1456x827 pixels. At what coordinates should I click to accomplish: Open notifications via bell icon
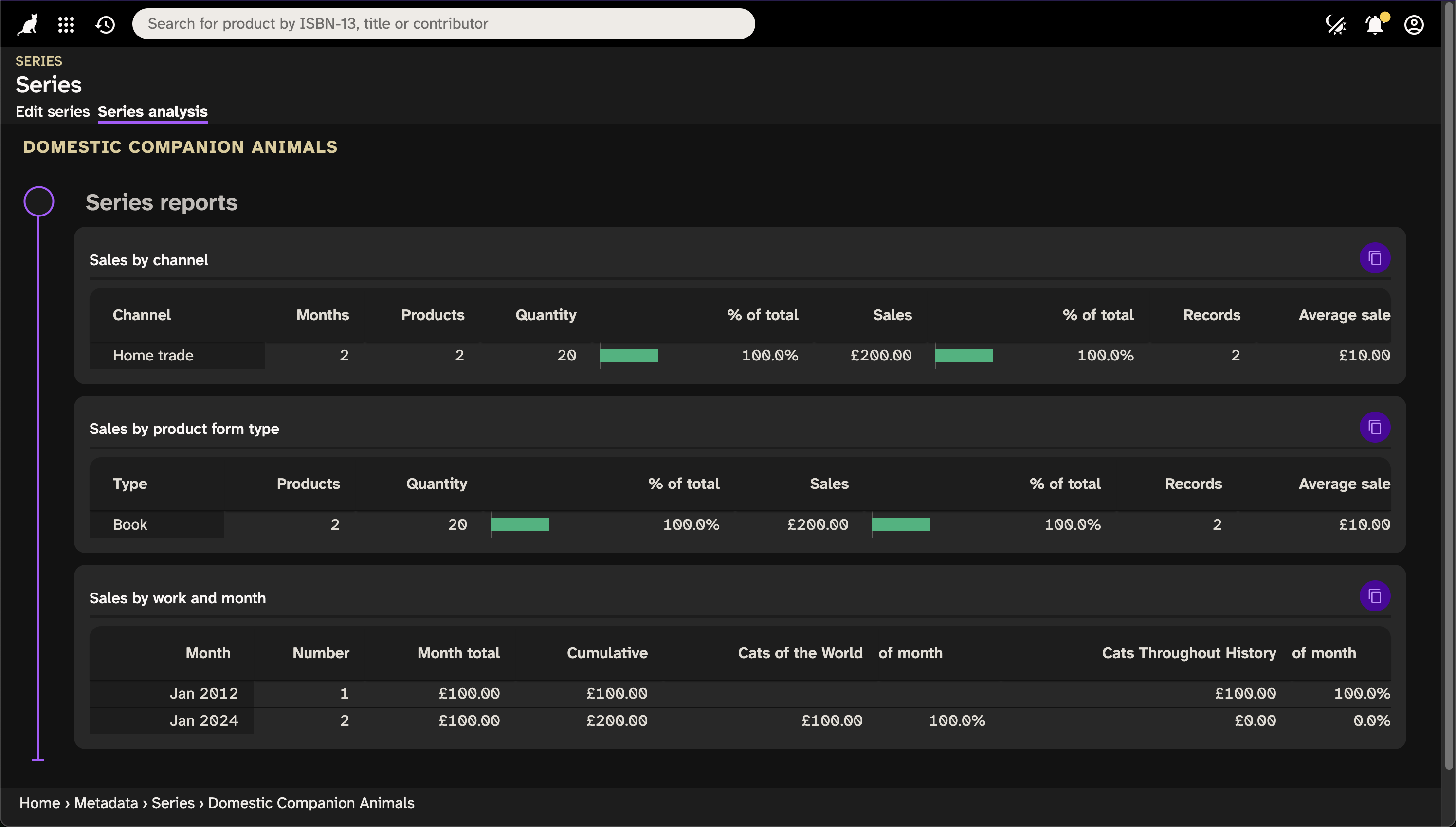point(1374,24)
